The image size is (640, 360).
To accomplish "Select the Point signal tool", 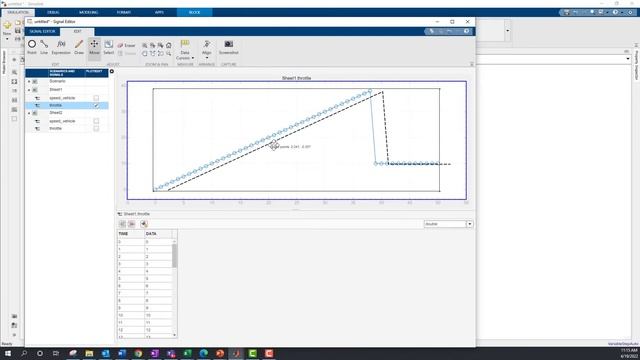I will pyautogui.click(x=32, y=47).
